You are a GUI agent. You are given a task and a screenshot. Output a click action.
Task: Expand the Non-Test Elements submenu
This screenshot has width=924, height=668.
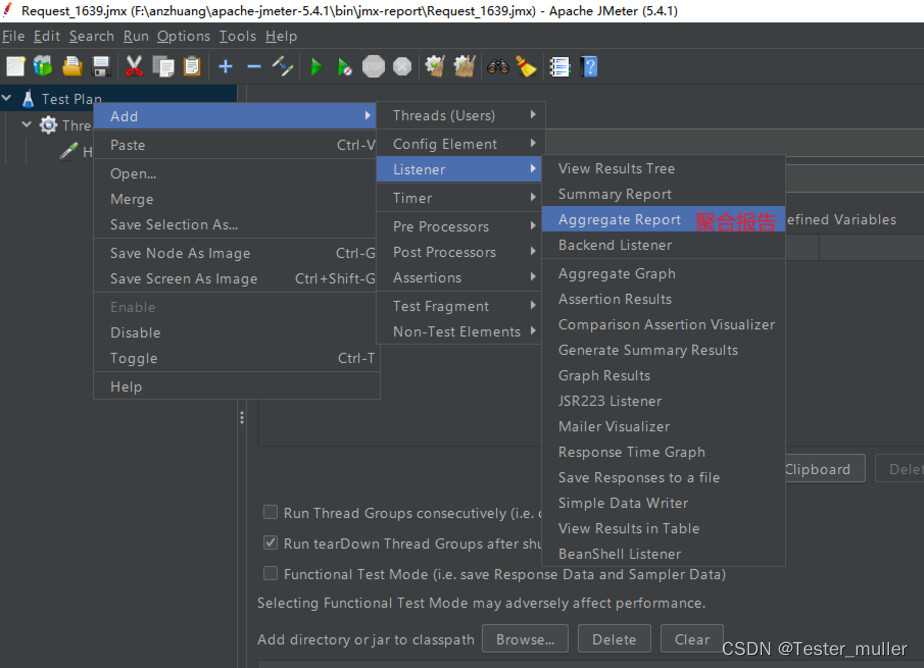point(461,332)
